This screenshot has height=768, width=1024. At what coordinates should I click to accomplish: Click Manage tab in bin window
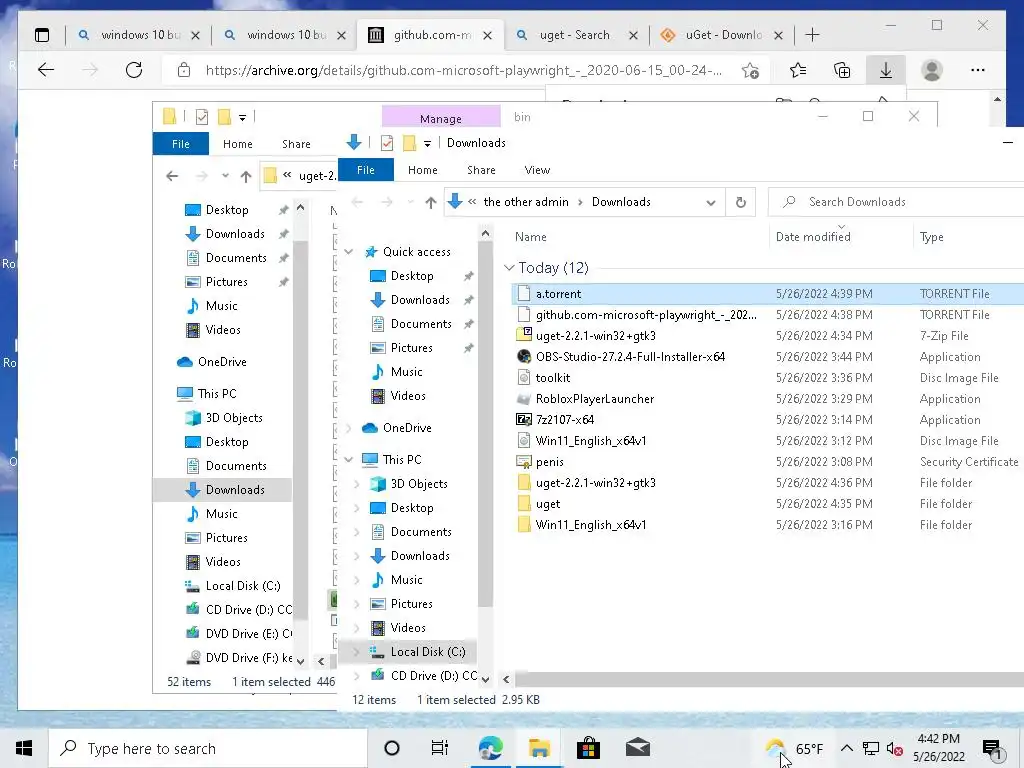pyautogui.click(x=441, y=118)
